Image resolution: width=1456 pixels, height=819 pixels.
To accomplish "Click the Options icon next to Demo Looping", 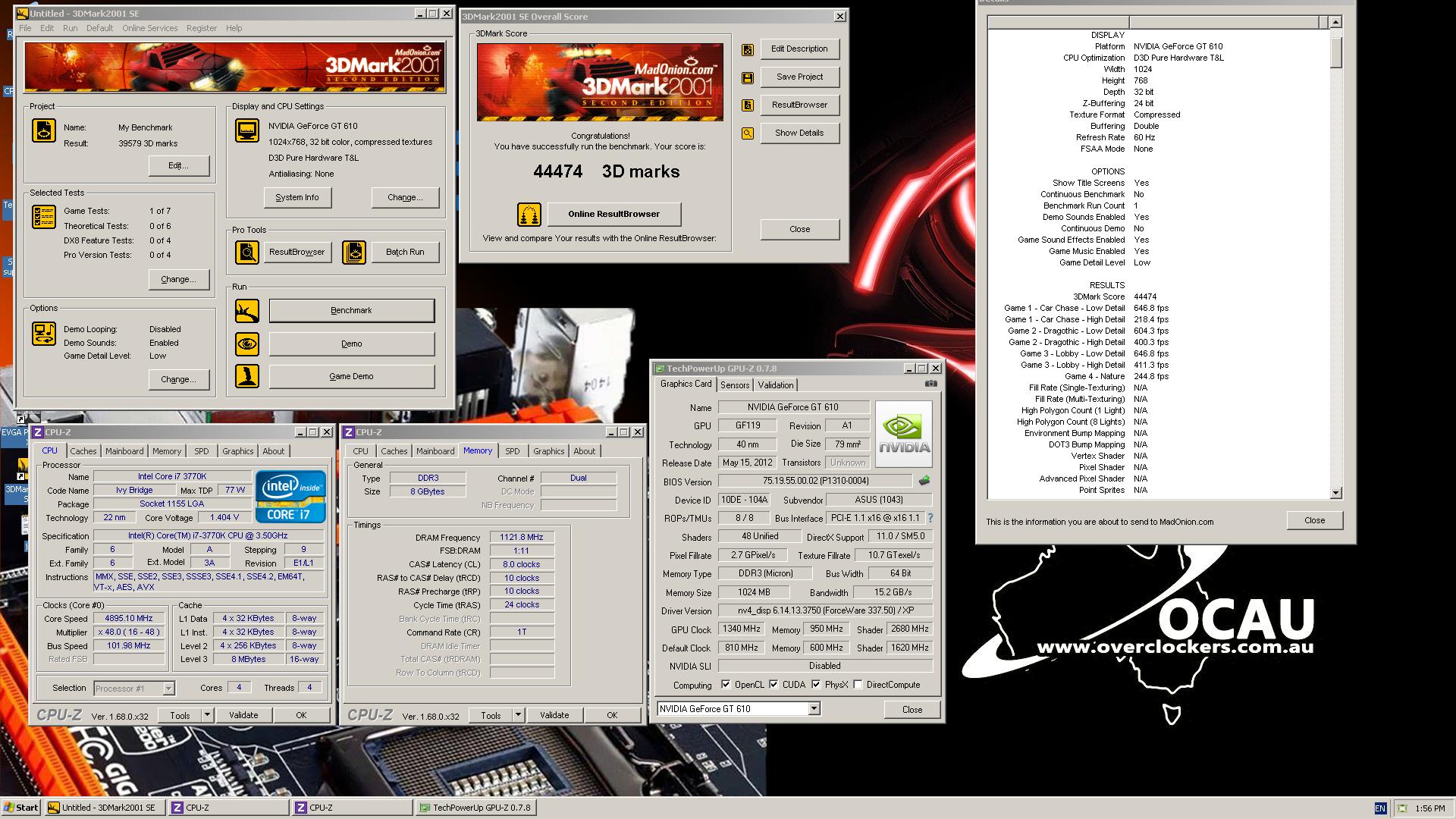I will (x=43, y=334).
